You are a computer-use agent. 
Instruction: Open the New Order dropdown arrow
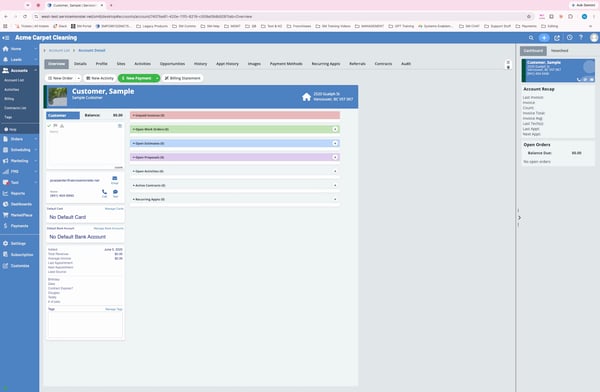(x=78, y=78)
